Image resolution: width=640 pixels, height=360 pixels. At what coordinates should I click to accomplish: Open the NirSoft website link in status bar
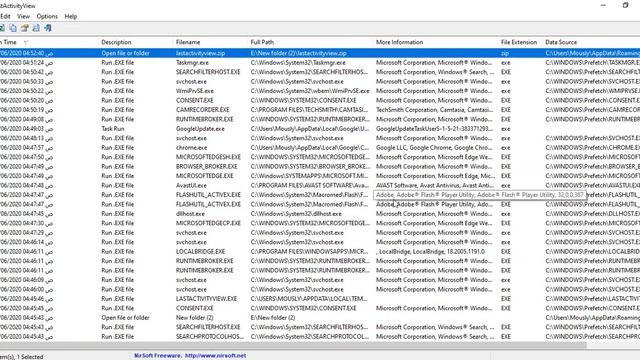tap(216, 356)
